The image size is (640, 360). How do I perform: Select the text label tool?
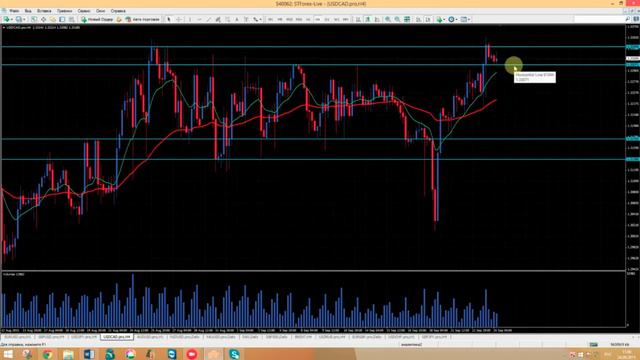[x=246, y=19]
